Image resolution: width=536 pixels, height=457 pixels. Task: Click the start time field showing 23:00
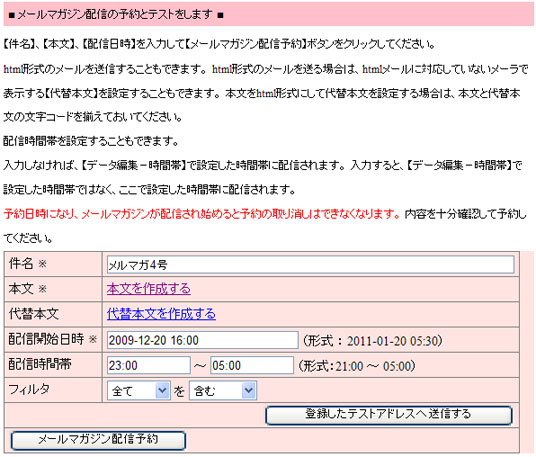click(149, 365)
